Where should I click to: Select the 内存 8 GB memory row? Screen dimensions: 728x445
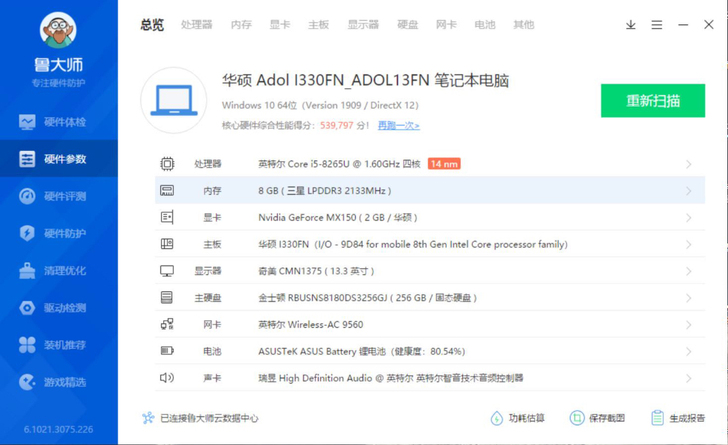(x=430, y=190)
